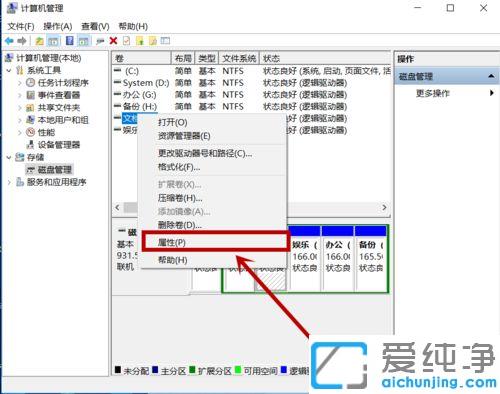Open 帮助(H) in the menu bar
Screen dimensions: 500x394
[133, 26]
